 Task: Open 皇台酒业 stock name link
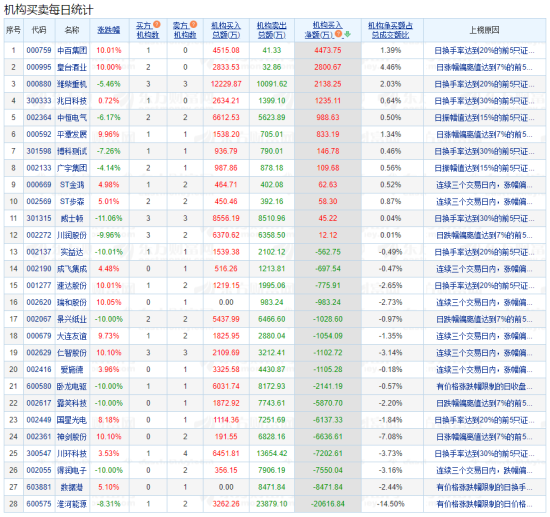(x=72, y=67)
